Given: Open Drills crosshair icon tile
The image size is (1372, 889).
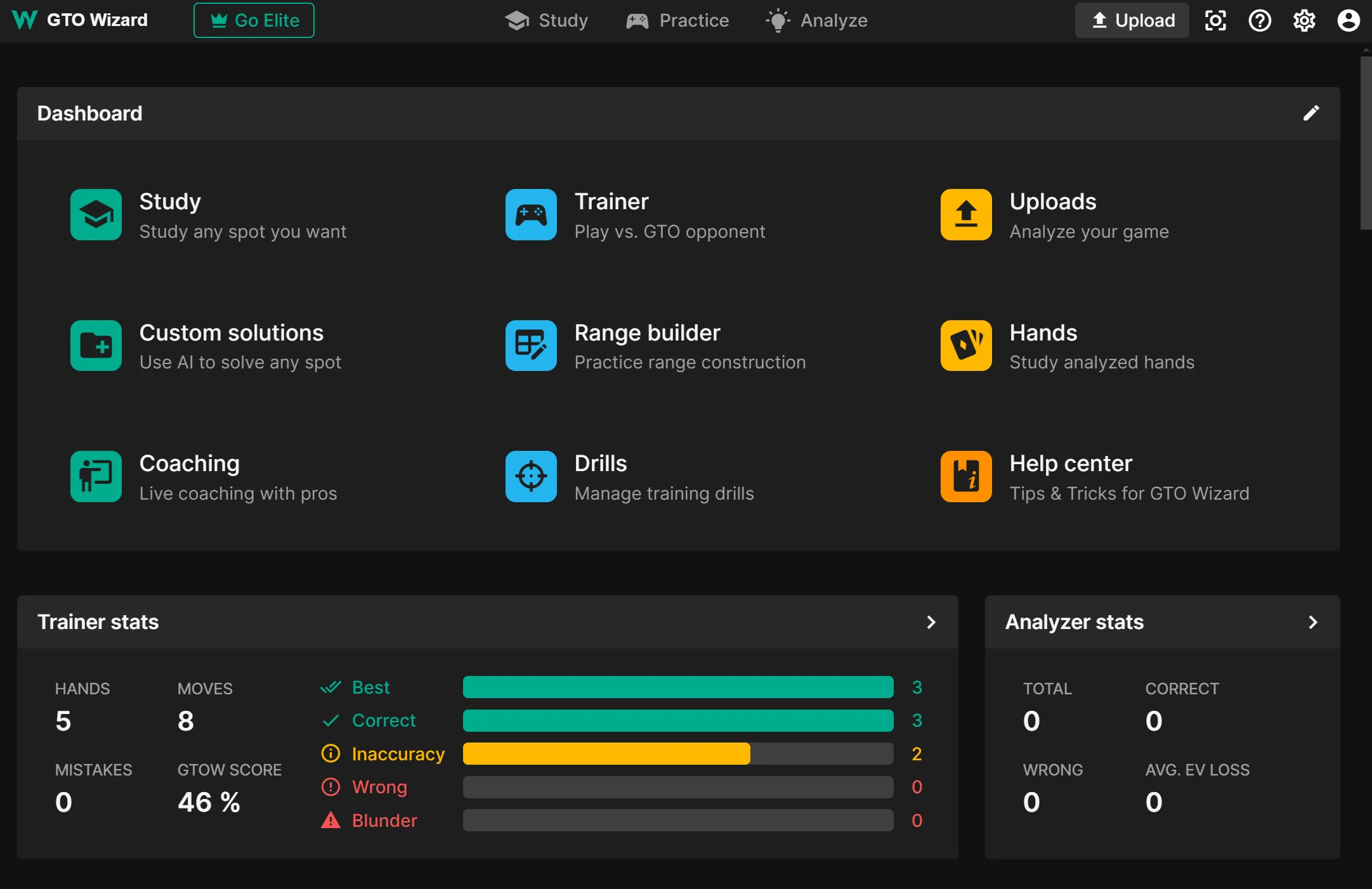Looking at the screenshot, I should click(531, 476).
